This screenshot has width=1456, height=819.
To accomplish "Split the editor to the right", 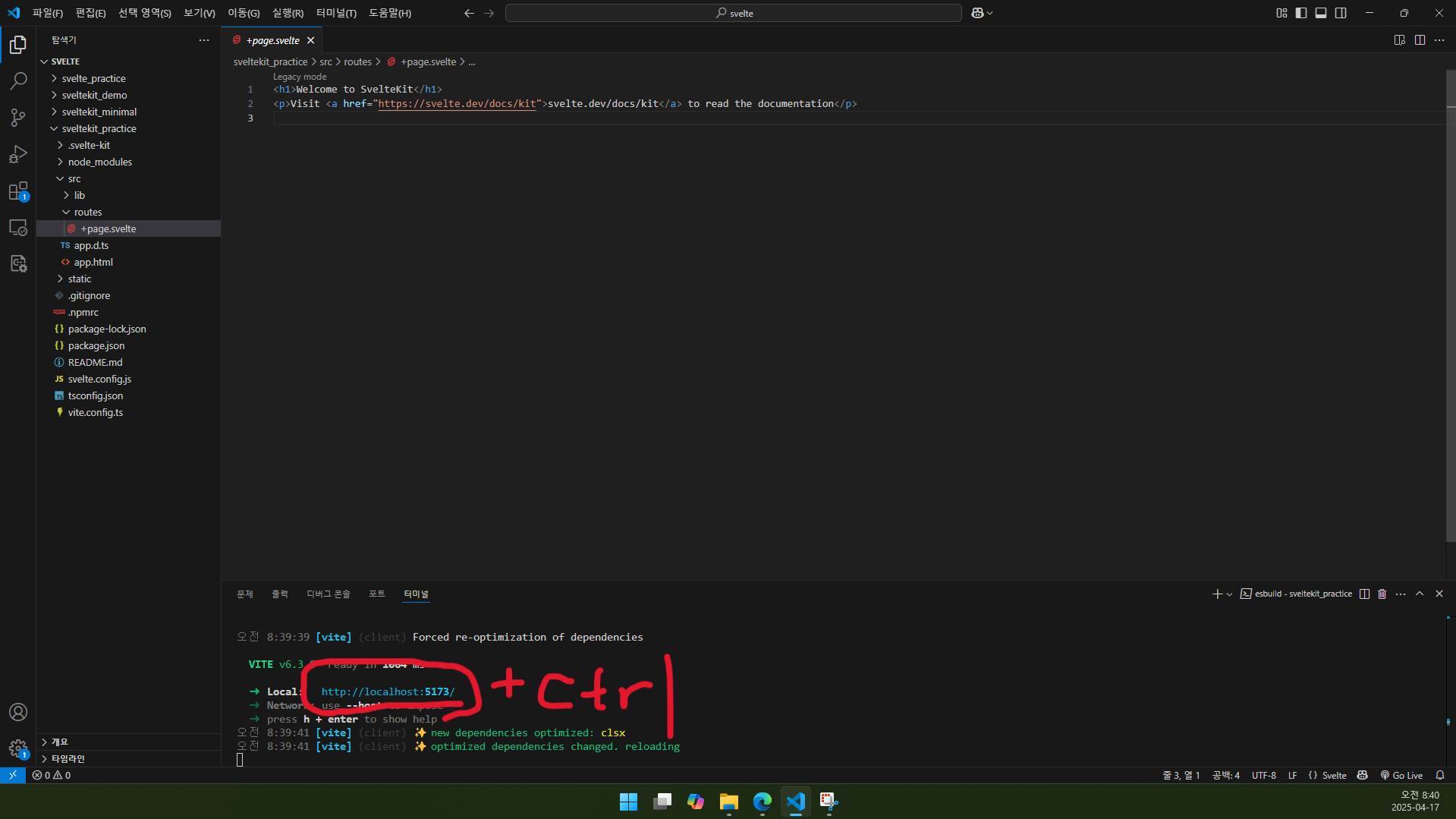I will [x=1420, y=39].
